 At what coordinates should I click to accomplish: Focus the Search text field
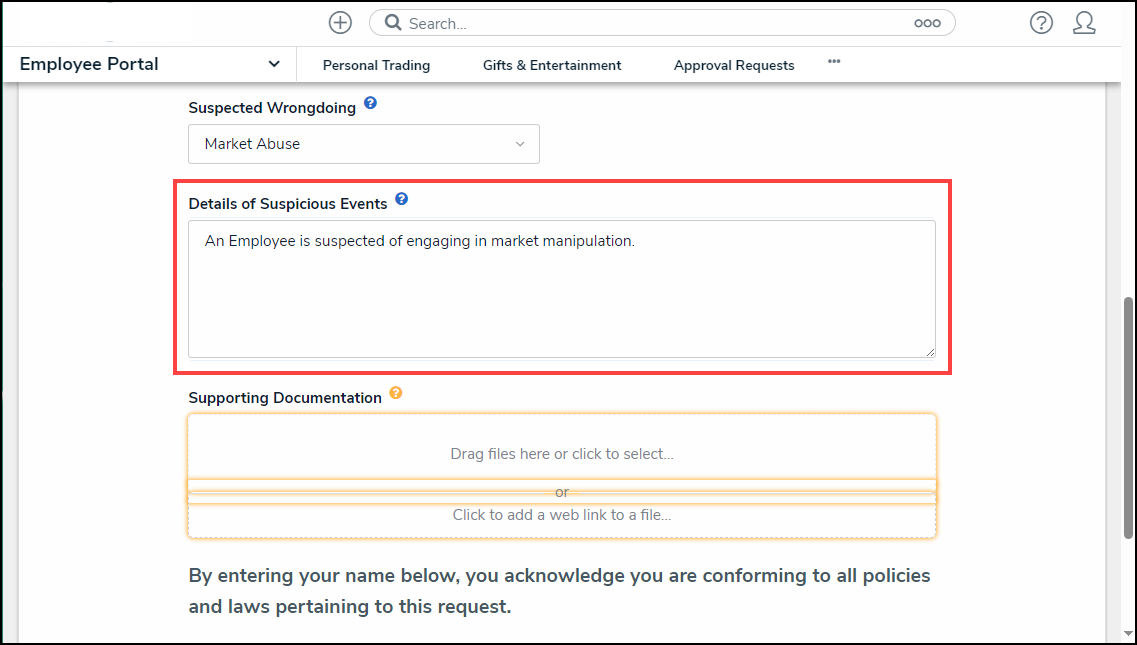(x=650, y=23)
